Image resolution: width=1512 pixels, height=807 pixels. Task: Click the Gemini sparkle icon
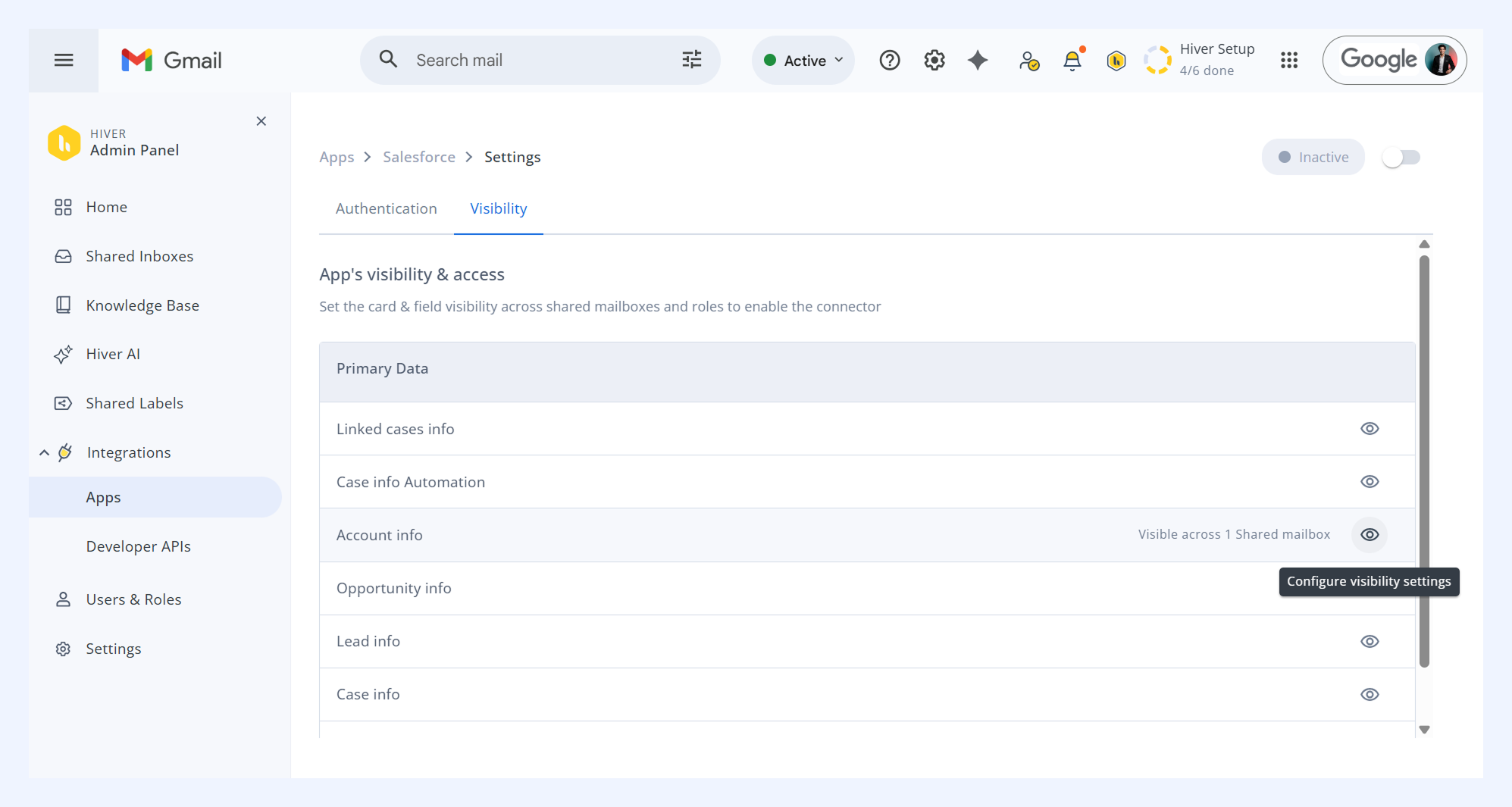[978, 60]
